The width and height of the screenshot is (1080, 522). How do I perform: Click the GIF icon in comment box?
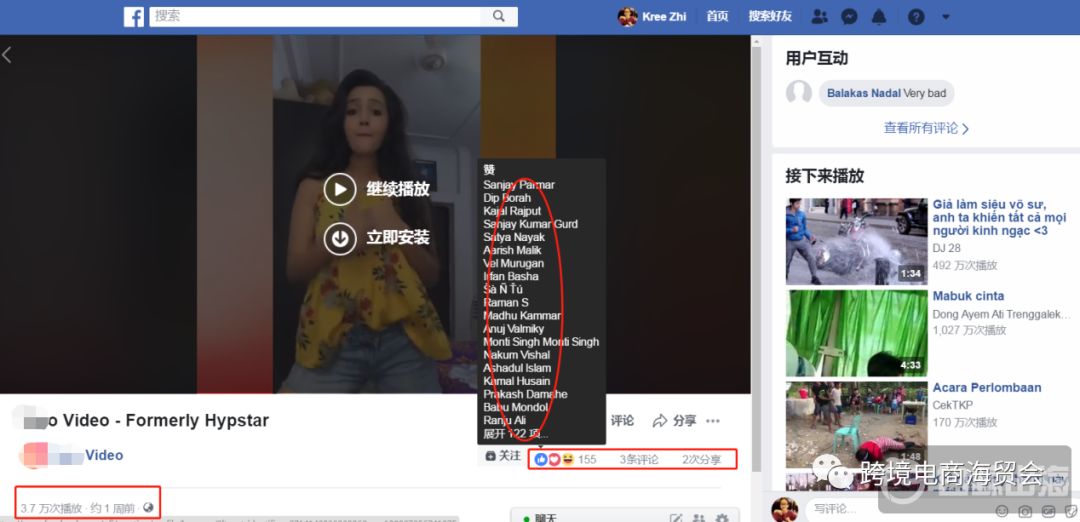point(1048,511)
